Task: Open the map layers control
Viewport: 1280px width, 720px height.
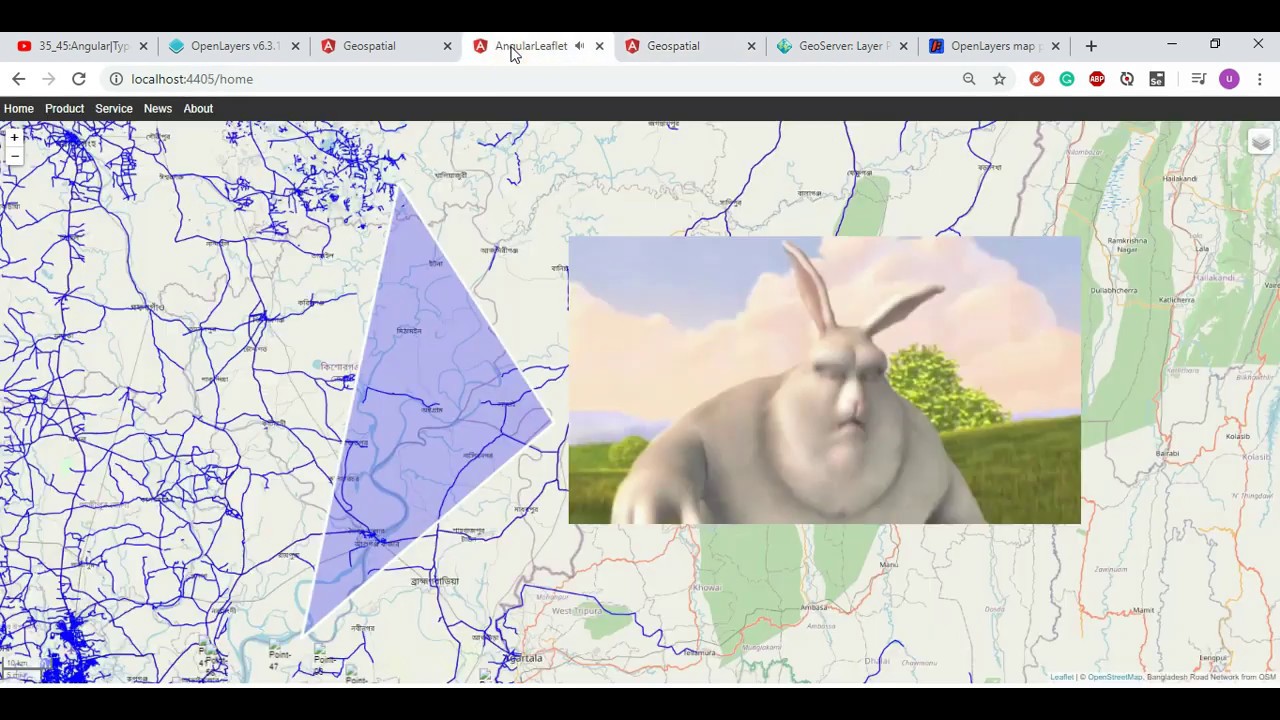Action: 1260,143
